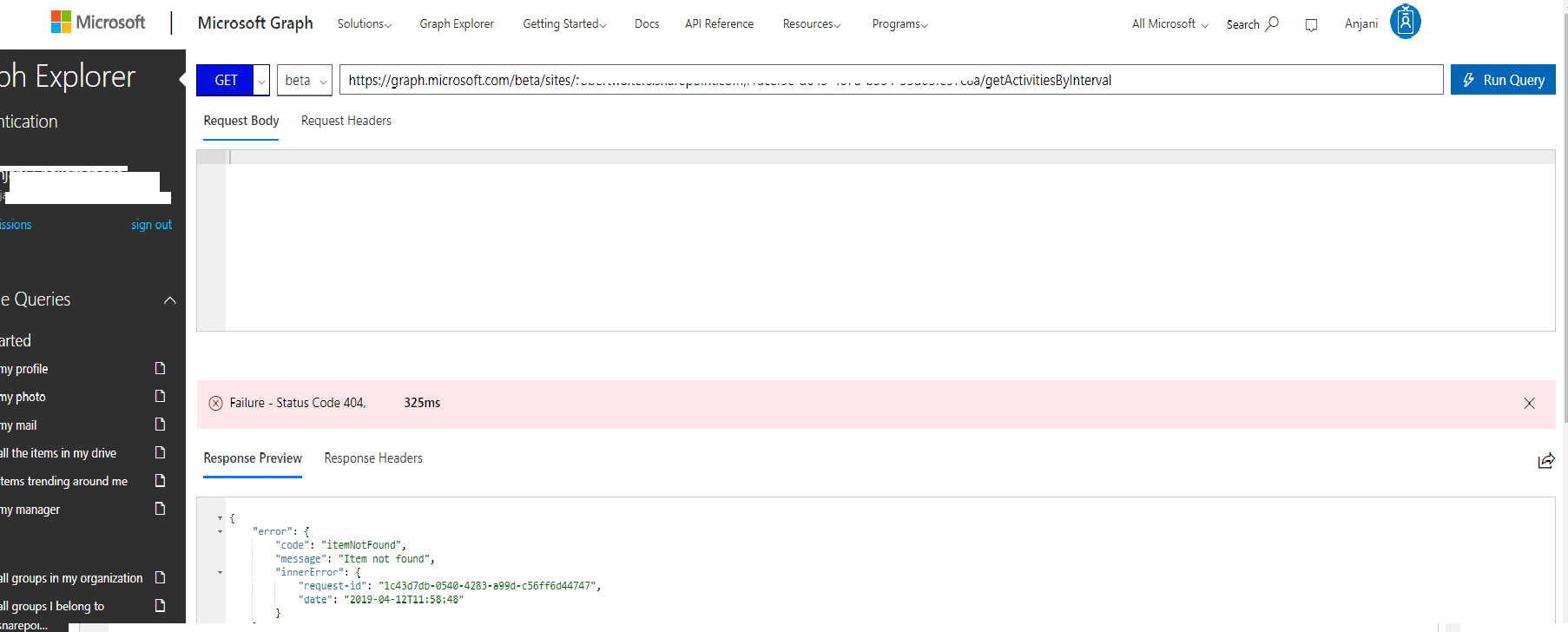The height and width of the screenshot is (632, 1568).
Task: Expand the Programs menu
Action: (900, 24)
